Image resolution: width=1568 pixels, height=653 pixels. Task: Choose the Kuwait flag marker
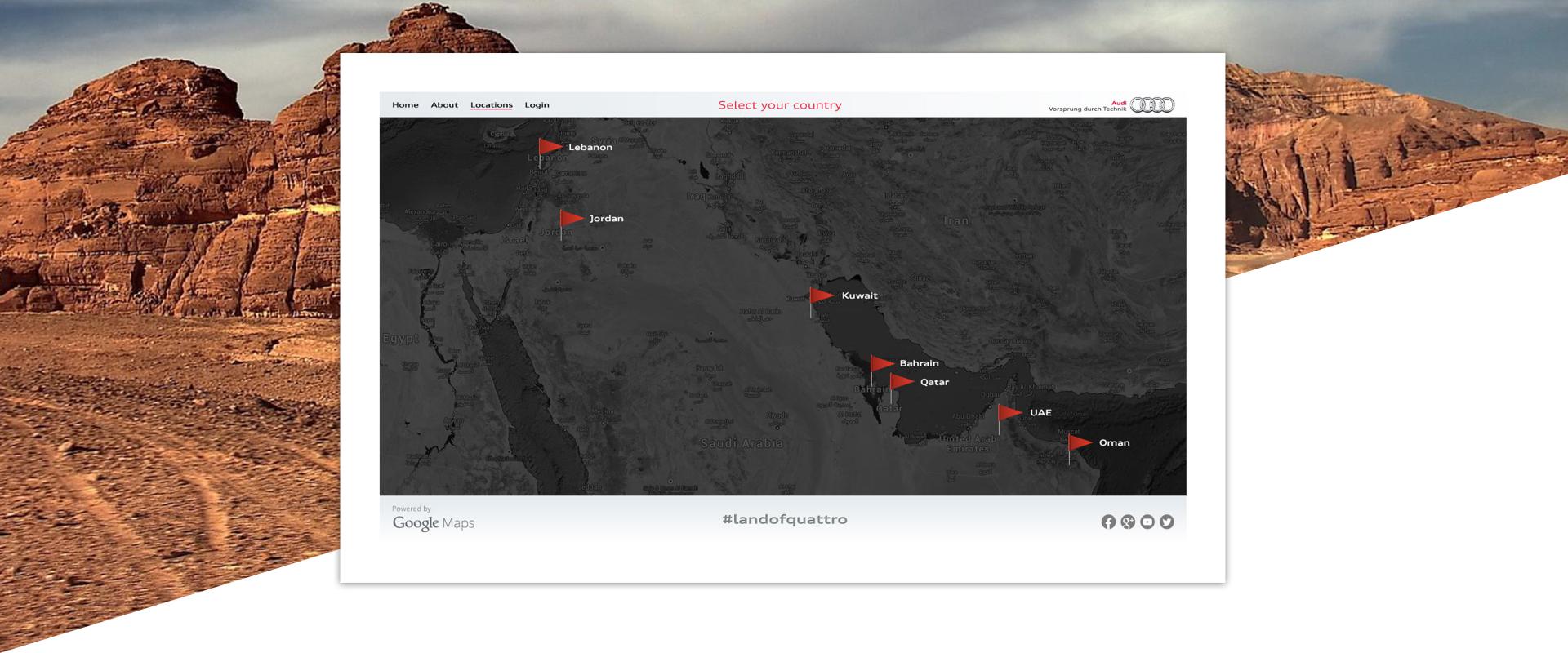coord(821,295)
